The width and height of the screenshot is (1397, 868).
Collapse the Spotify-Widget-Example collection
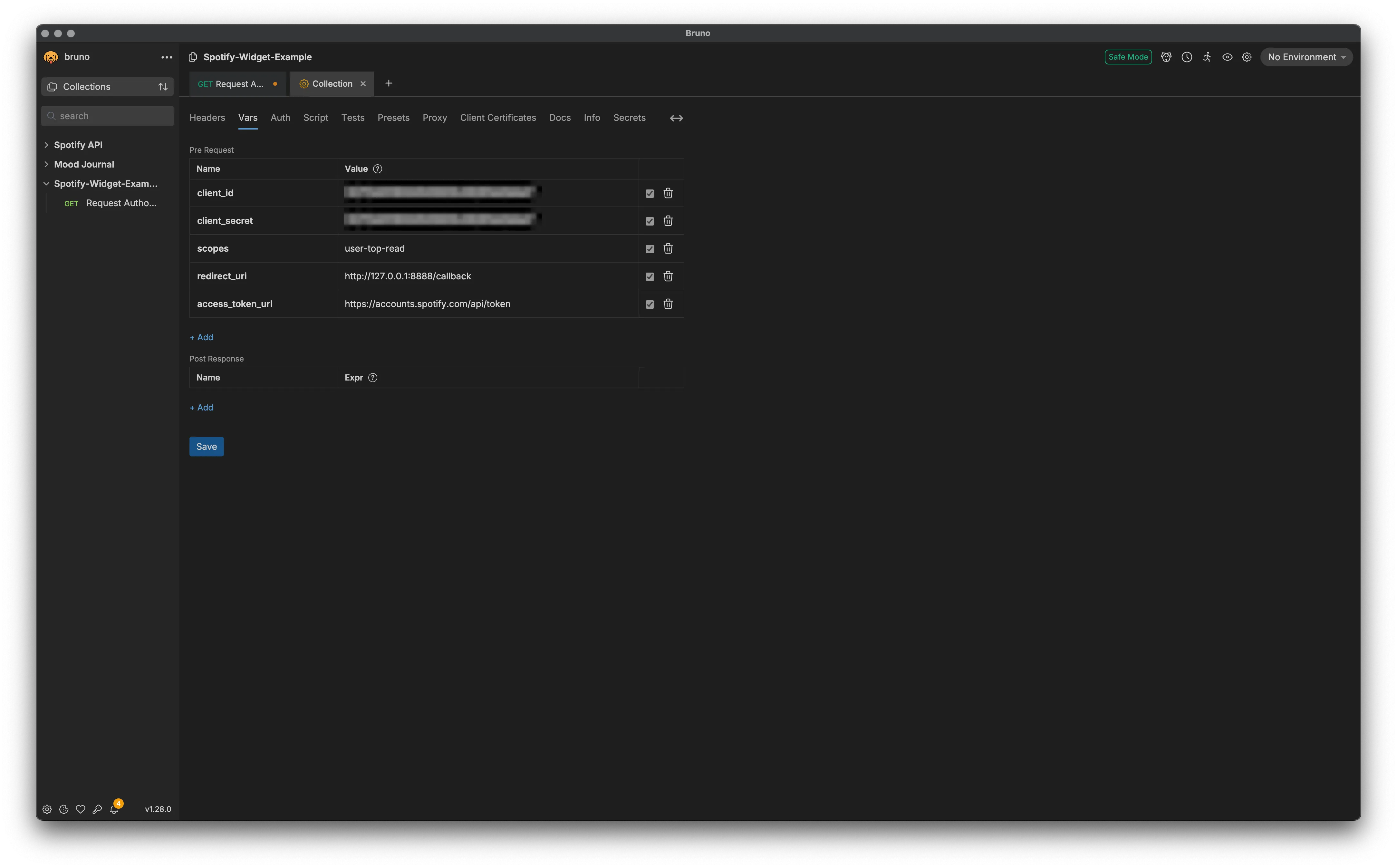[46, 183]
